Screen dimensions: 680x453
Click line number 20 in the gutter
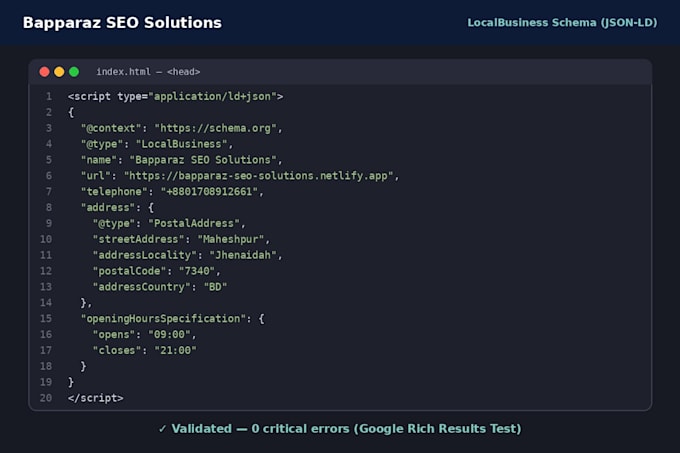point(46,398)
